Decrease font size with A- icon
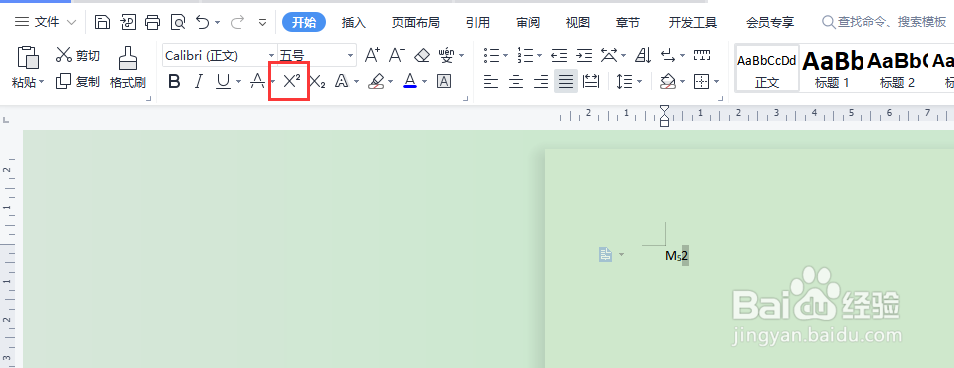954x368 pixels. 397,55
